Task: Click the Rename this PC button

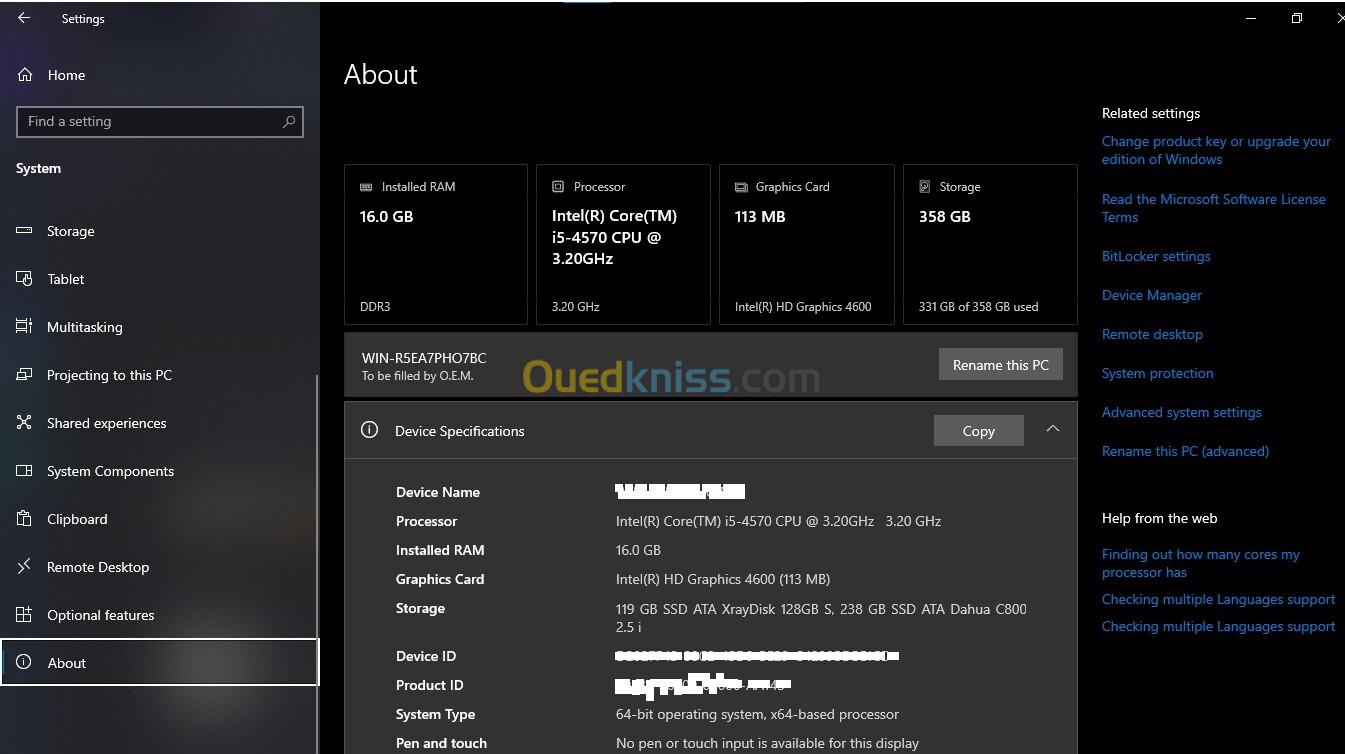Action: click(x=1000, y=365)
